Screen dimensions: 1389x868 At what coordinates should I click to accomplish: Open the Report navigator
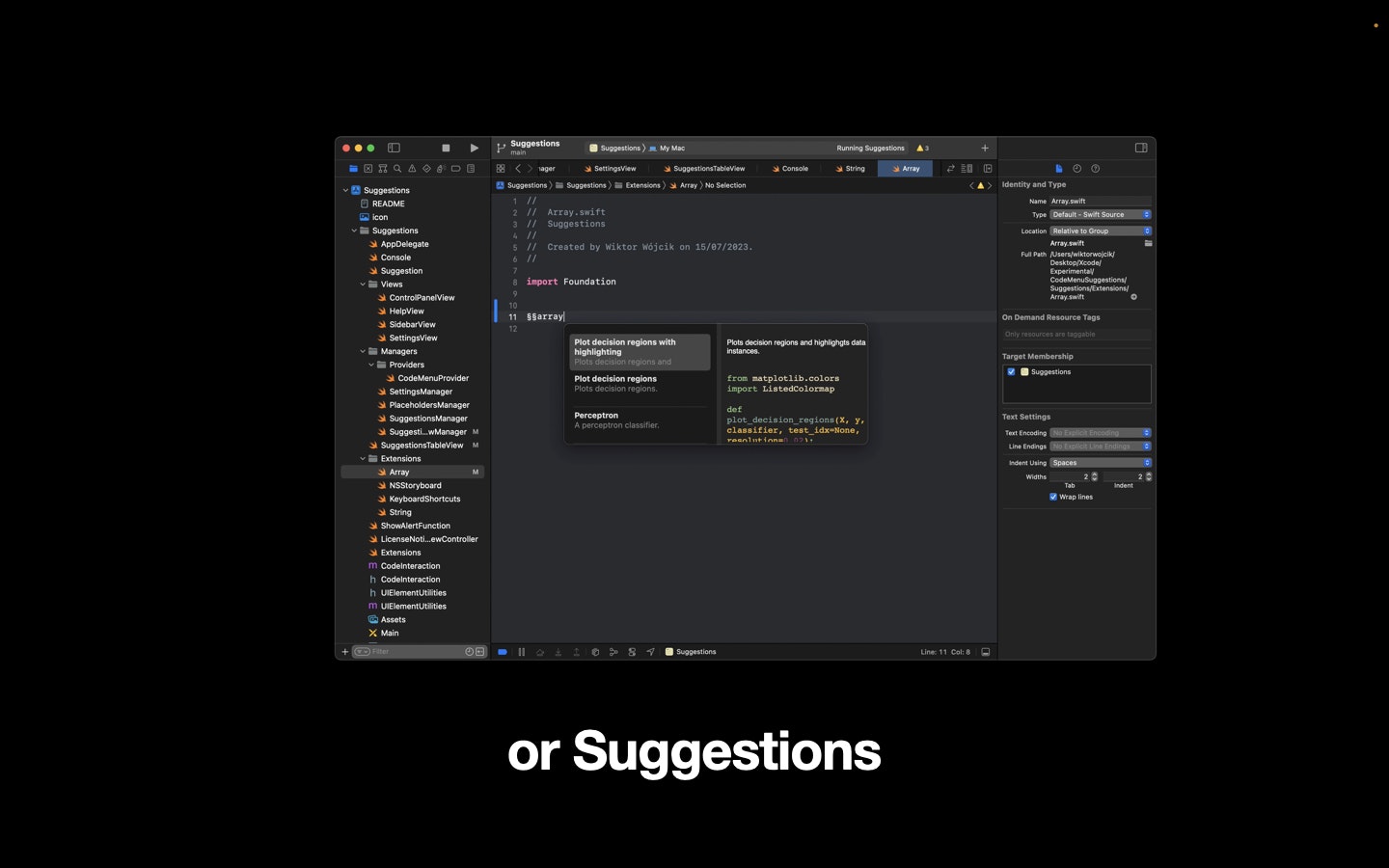[471, 169]
